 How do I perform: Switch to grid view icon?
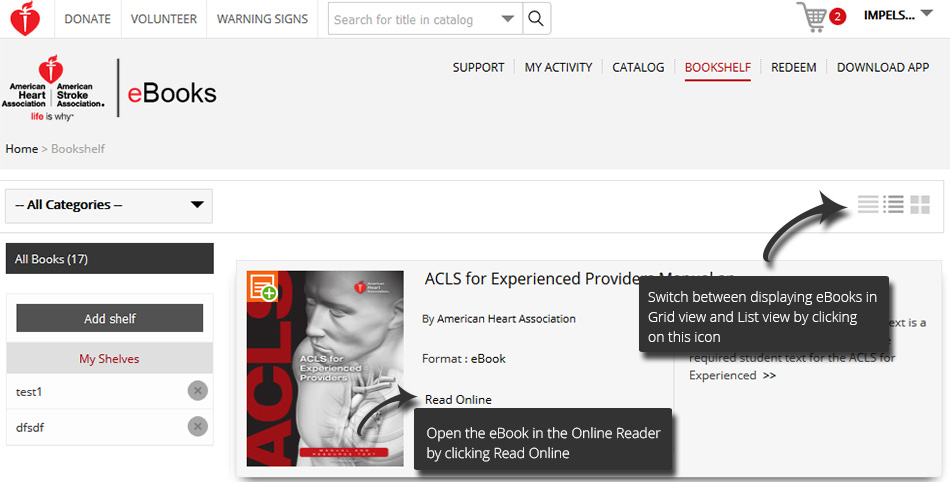[920, 205]
